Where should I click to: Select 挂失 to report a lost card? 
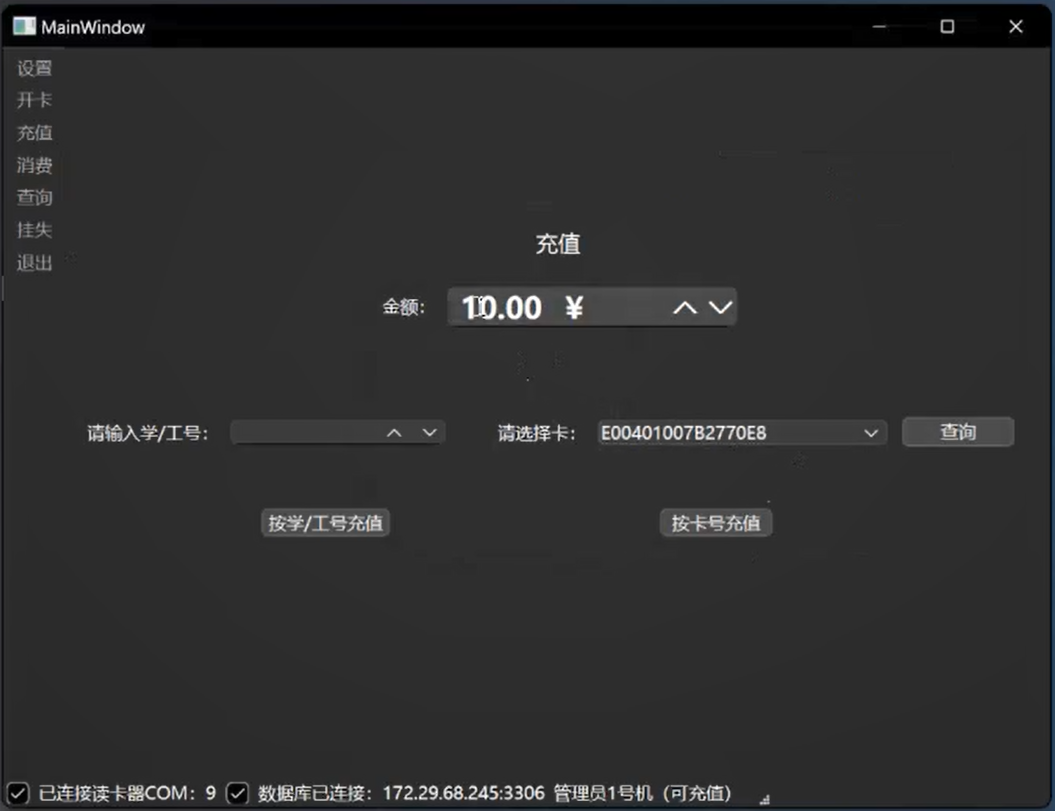tap(35, 230)
